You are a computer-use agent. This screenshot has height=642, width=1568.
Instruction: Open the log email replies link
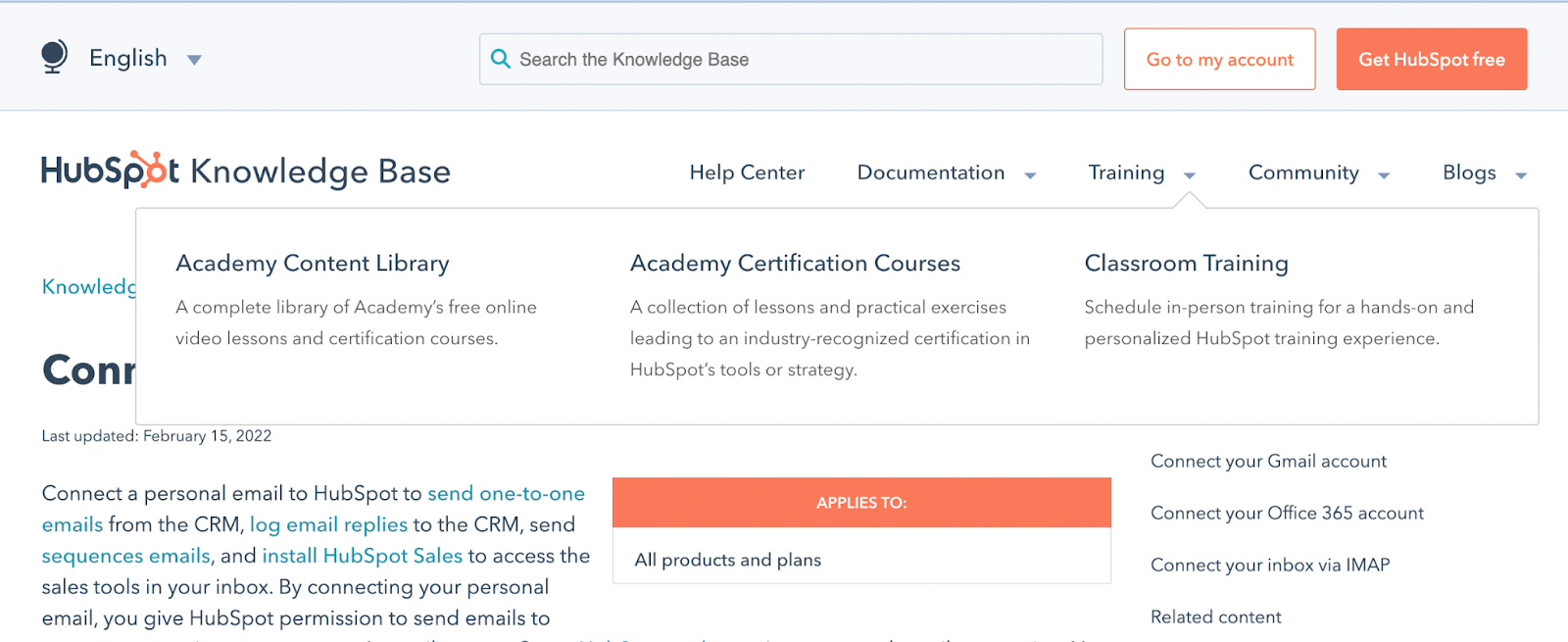pyautogui.click(x=328, y=524)
